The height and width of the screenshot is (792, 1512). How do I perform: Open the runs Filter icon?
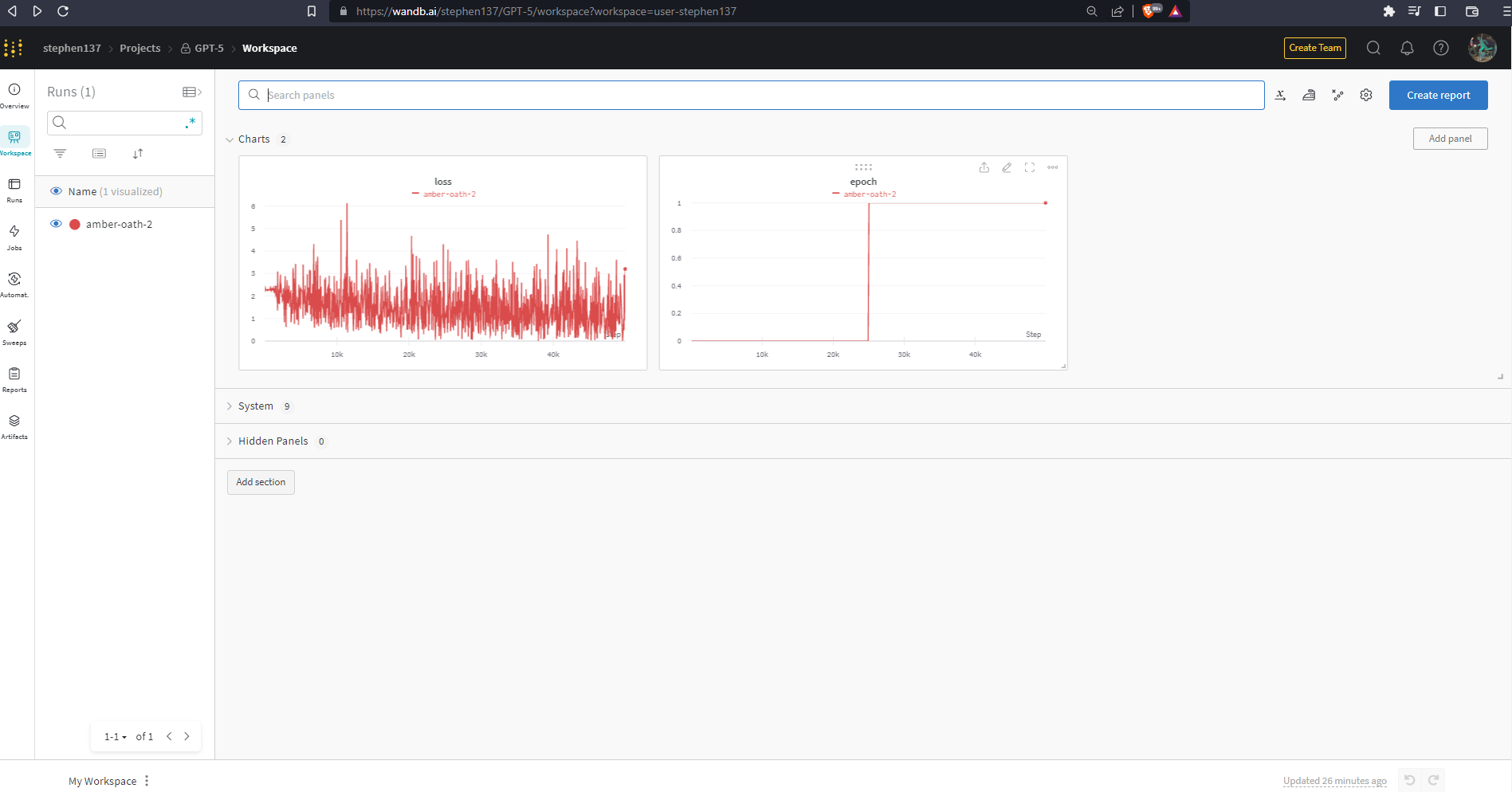pos(60,154)
